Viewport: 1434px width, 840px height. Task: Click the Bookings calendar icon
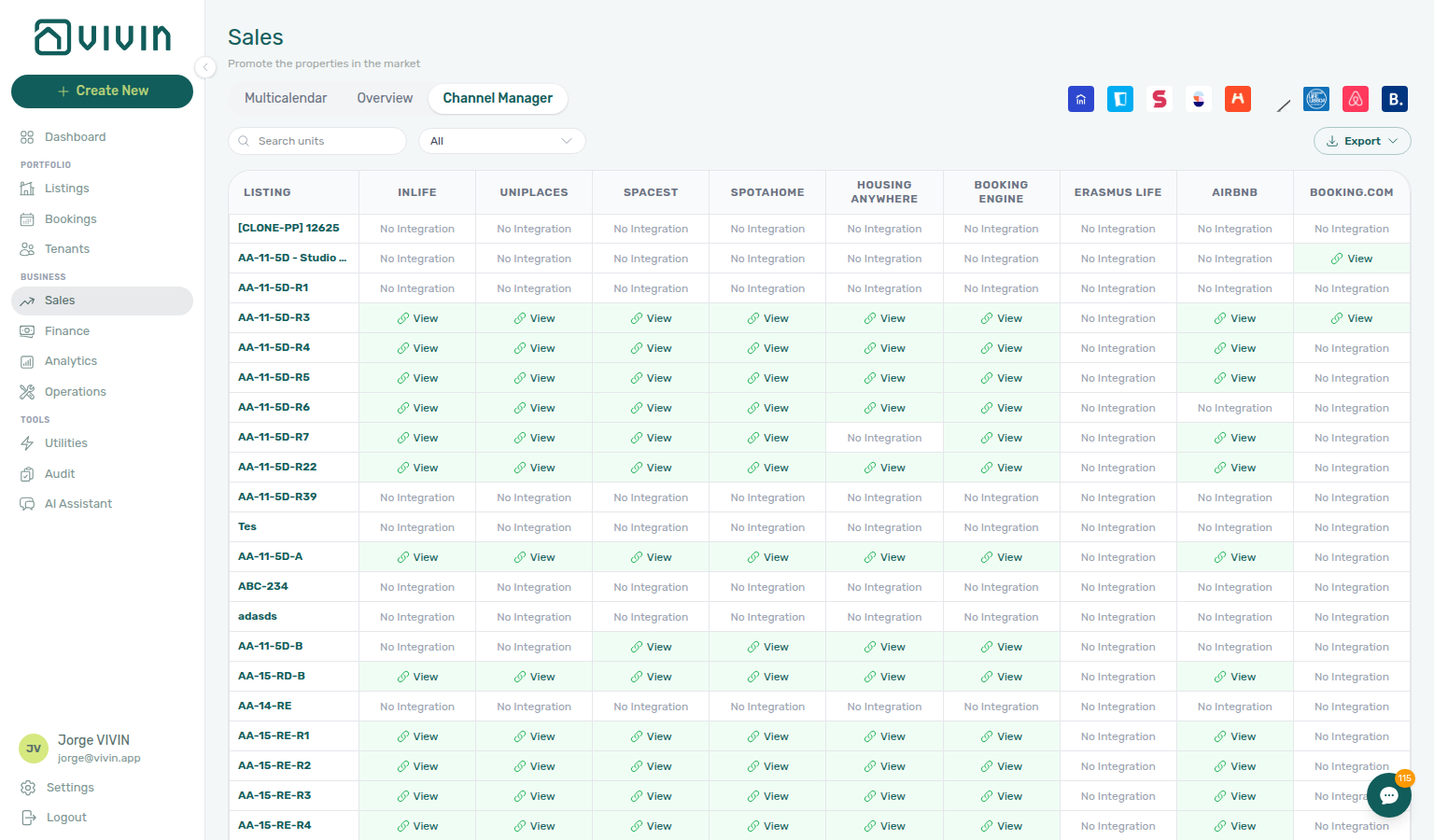point(27,219)
